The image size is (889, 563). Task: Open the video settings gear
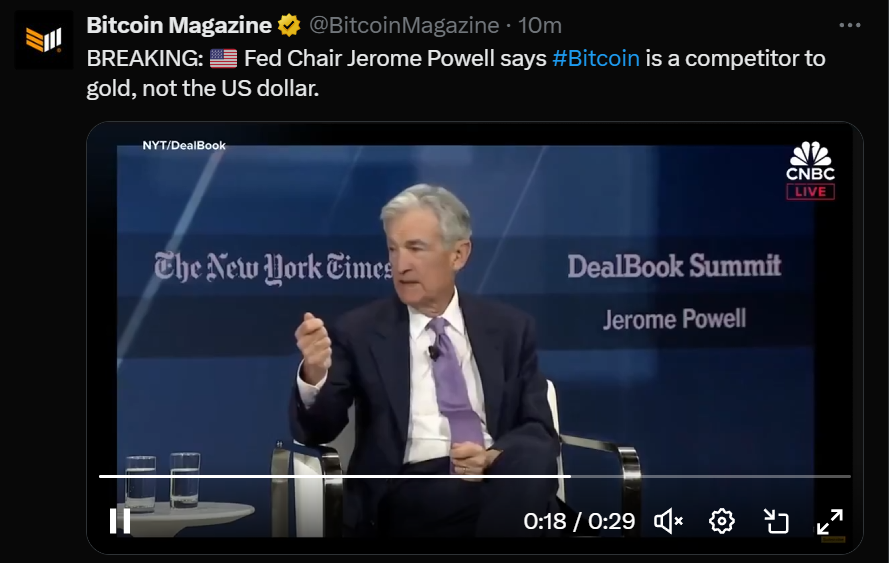coord(721,520)
